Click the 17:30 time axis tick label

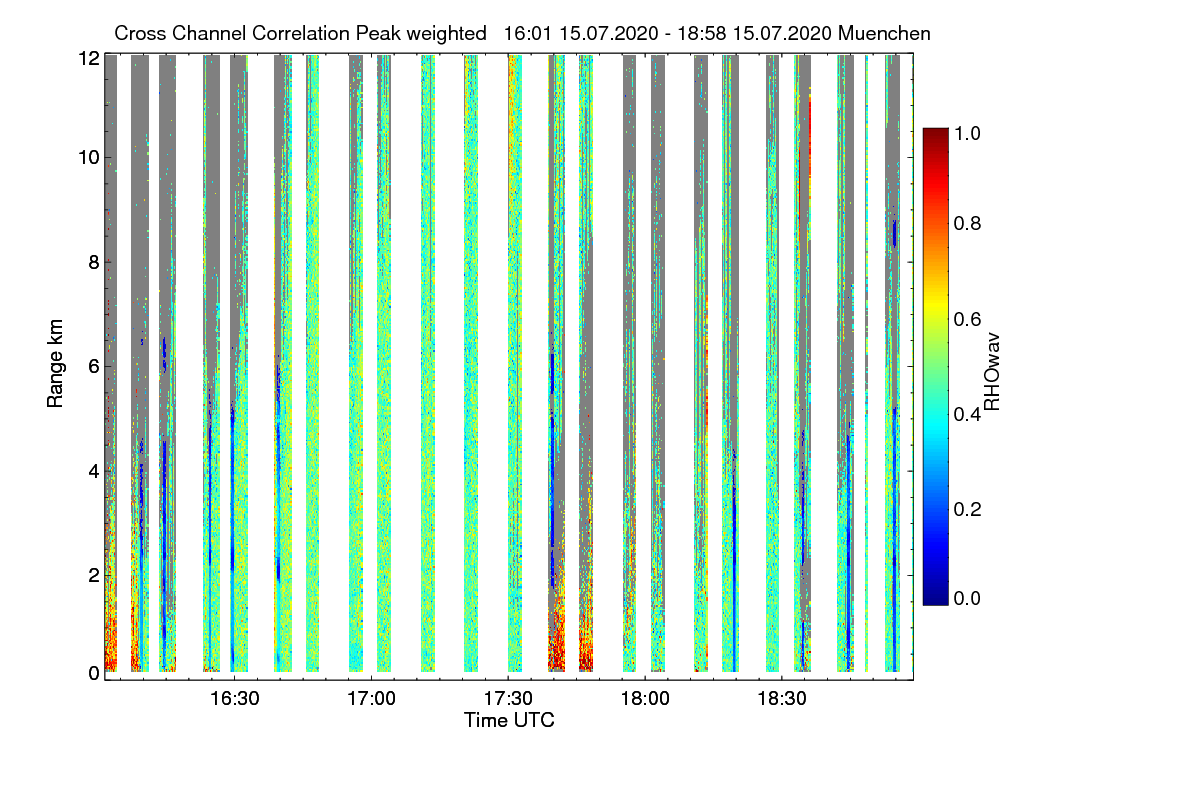click(x=507, y=698)
